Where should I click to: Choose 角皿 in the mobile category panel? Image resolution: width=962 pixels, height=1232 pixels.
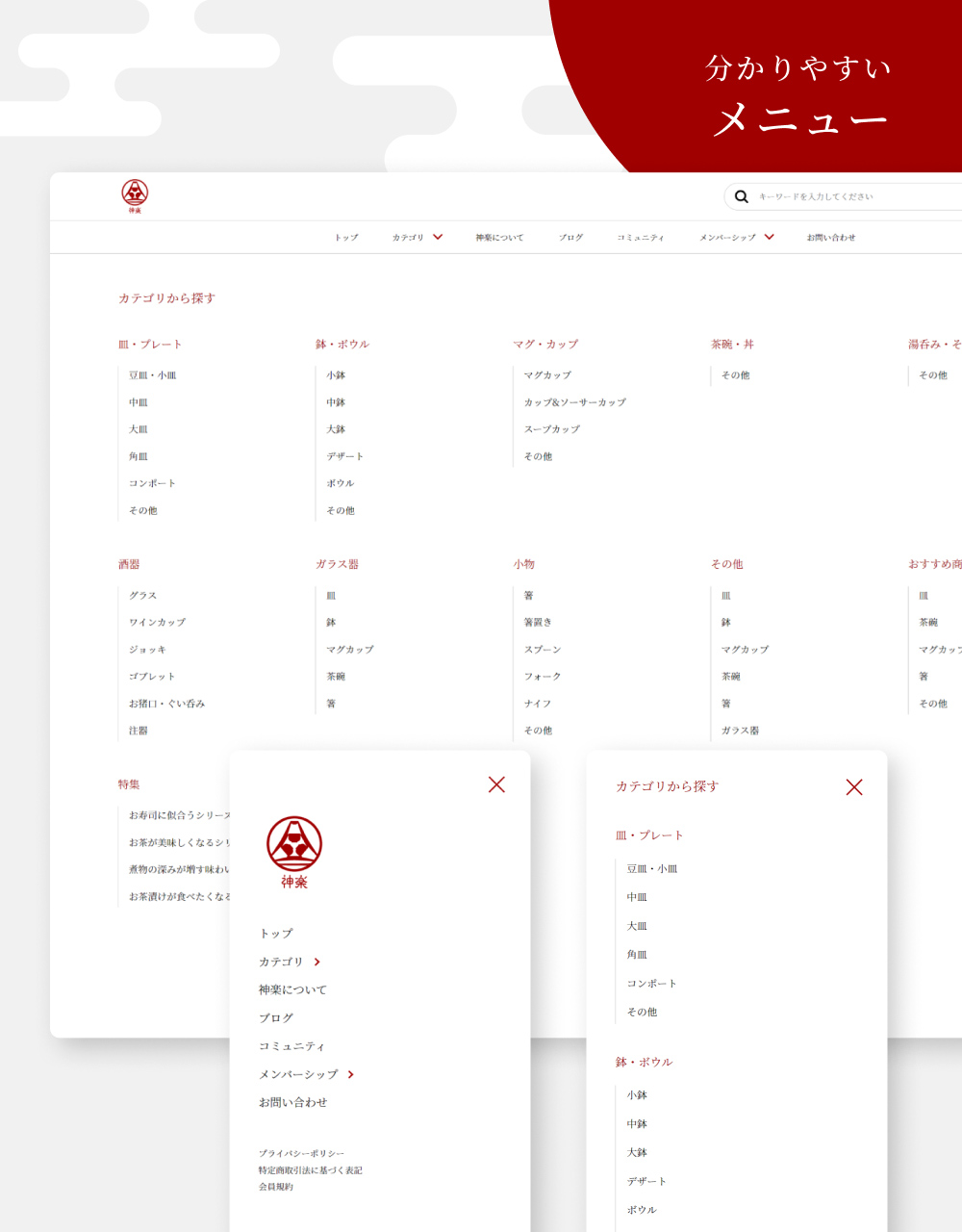coord(637,955)
